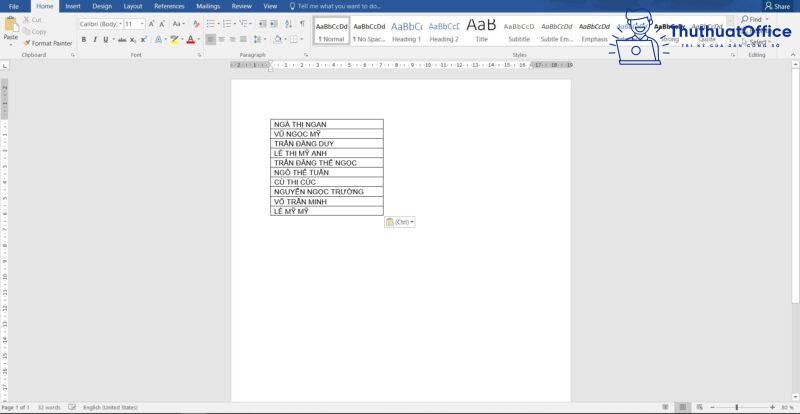Open the font size dropdown showing 11
The height and width of the screenshot is (414, 800).
coord(142,24)
